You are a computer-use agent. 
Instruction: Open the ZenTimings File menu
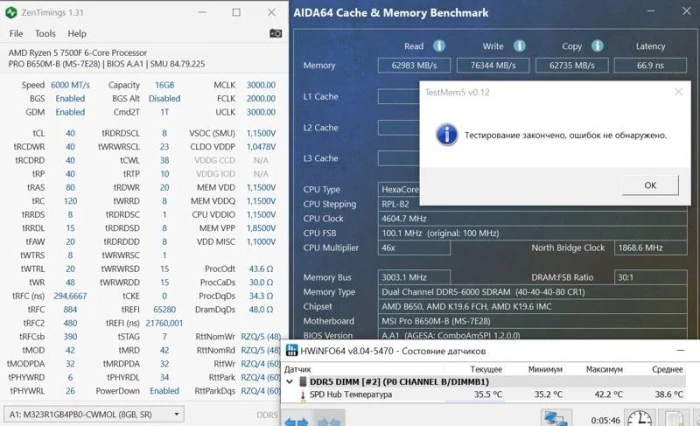pyautogui.click(x=16, y=33)
